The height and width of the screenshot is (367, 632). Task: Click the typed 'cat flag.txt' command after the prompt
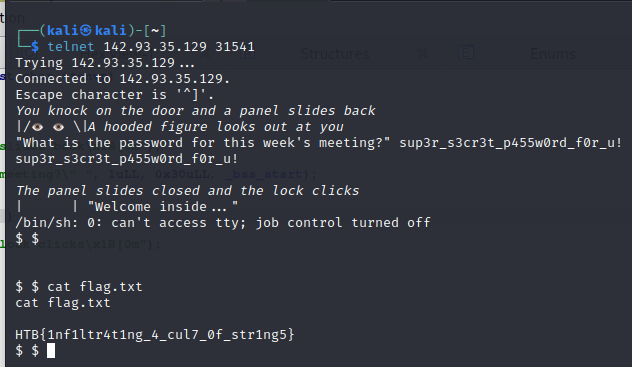(95, 286)
